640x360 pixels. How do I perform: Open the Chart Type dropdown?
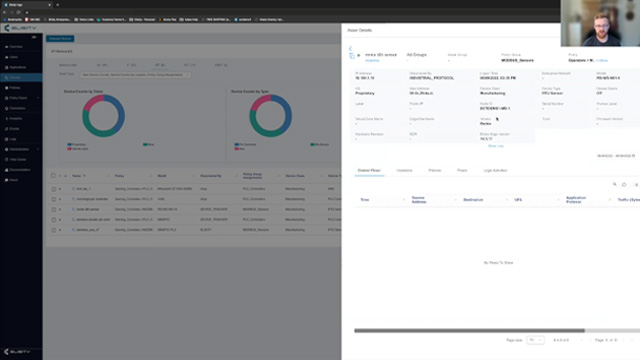136,75
